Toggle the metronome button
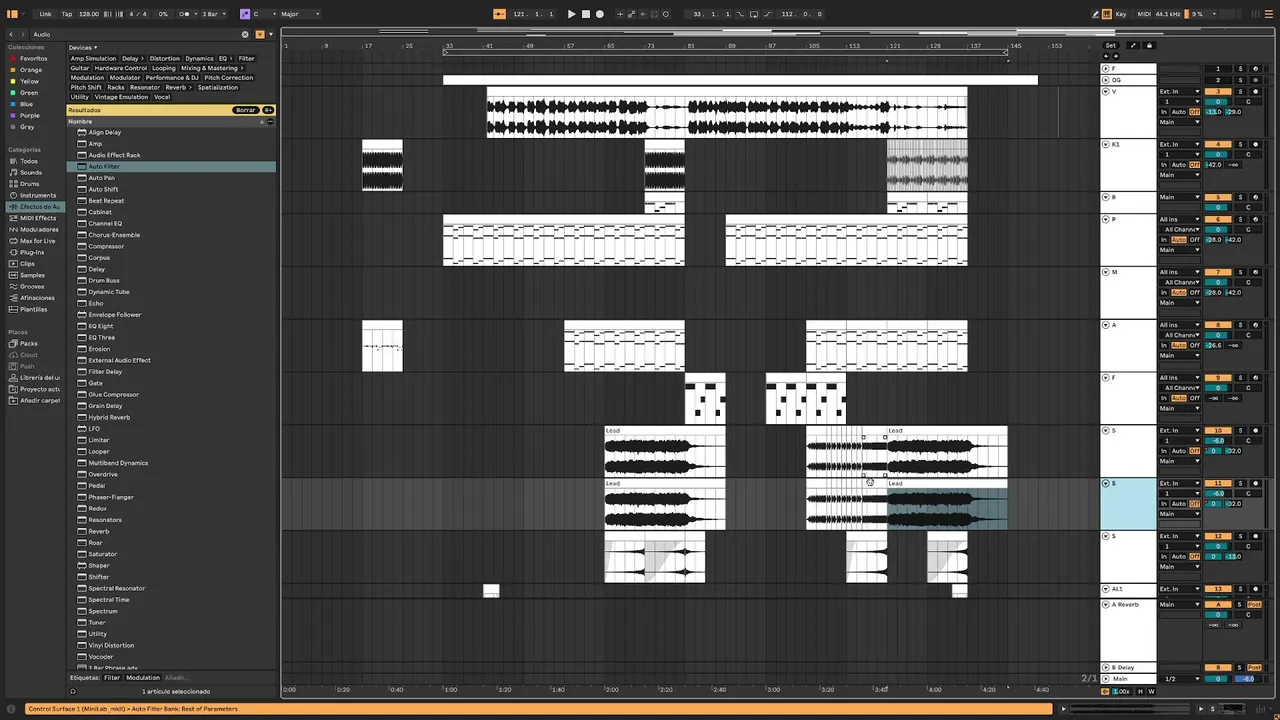Screen dimensions: 1280x720 [185, 14]
